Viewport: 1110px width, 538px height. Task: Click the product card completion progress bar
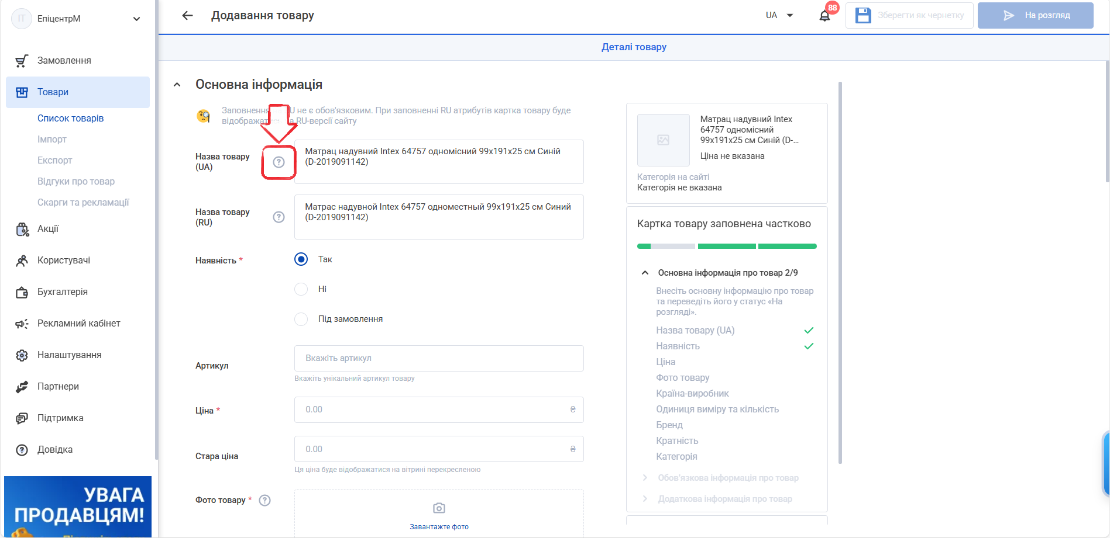point(727,246)
